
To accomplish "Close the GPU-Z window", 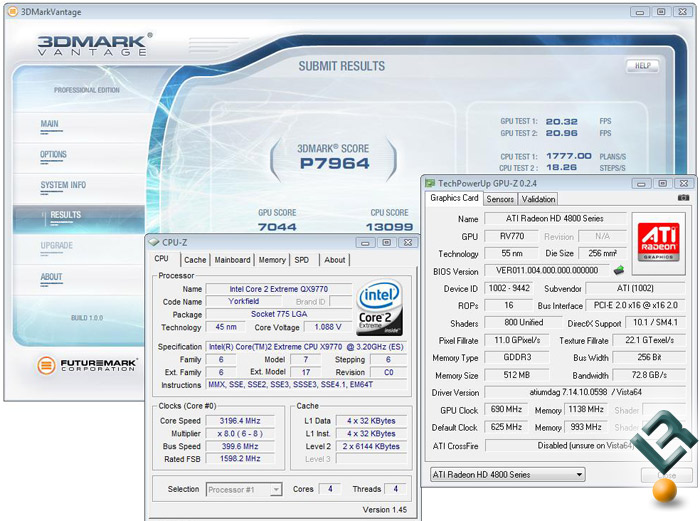I will point(684,183).
